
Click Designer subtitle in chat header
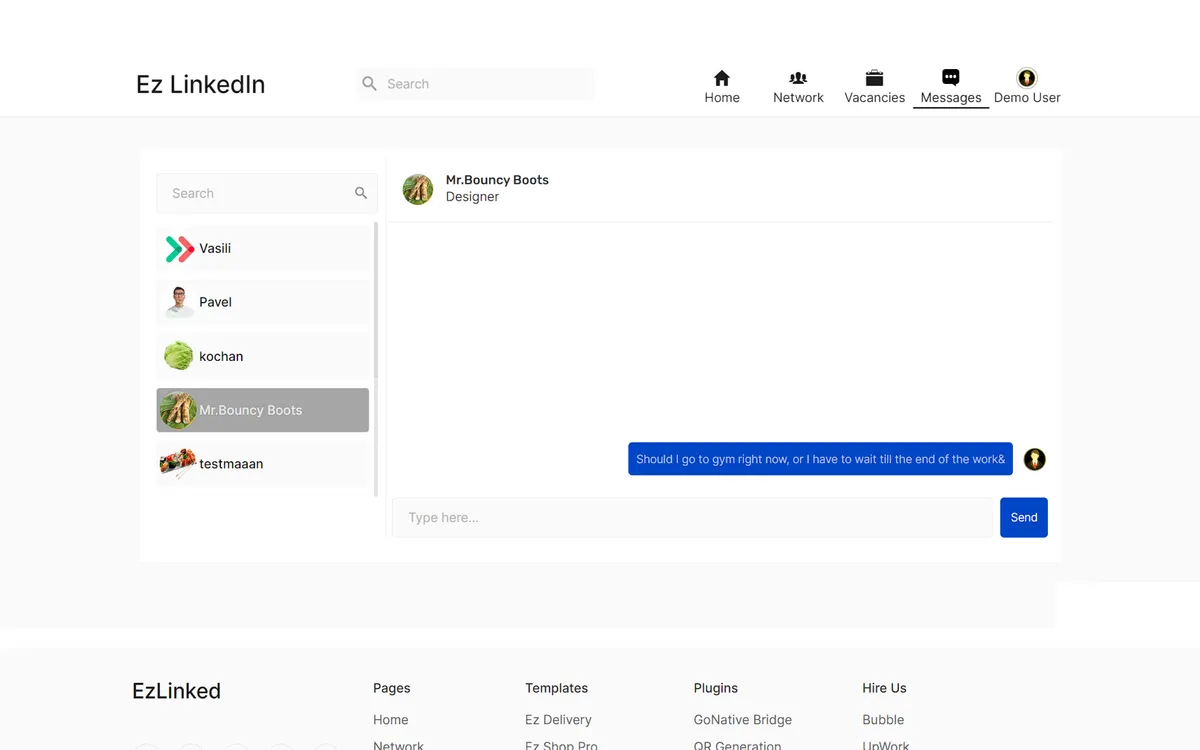pos(472,197)
